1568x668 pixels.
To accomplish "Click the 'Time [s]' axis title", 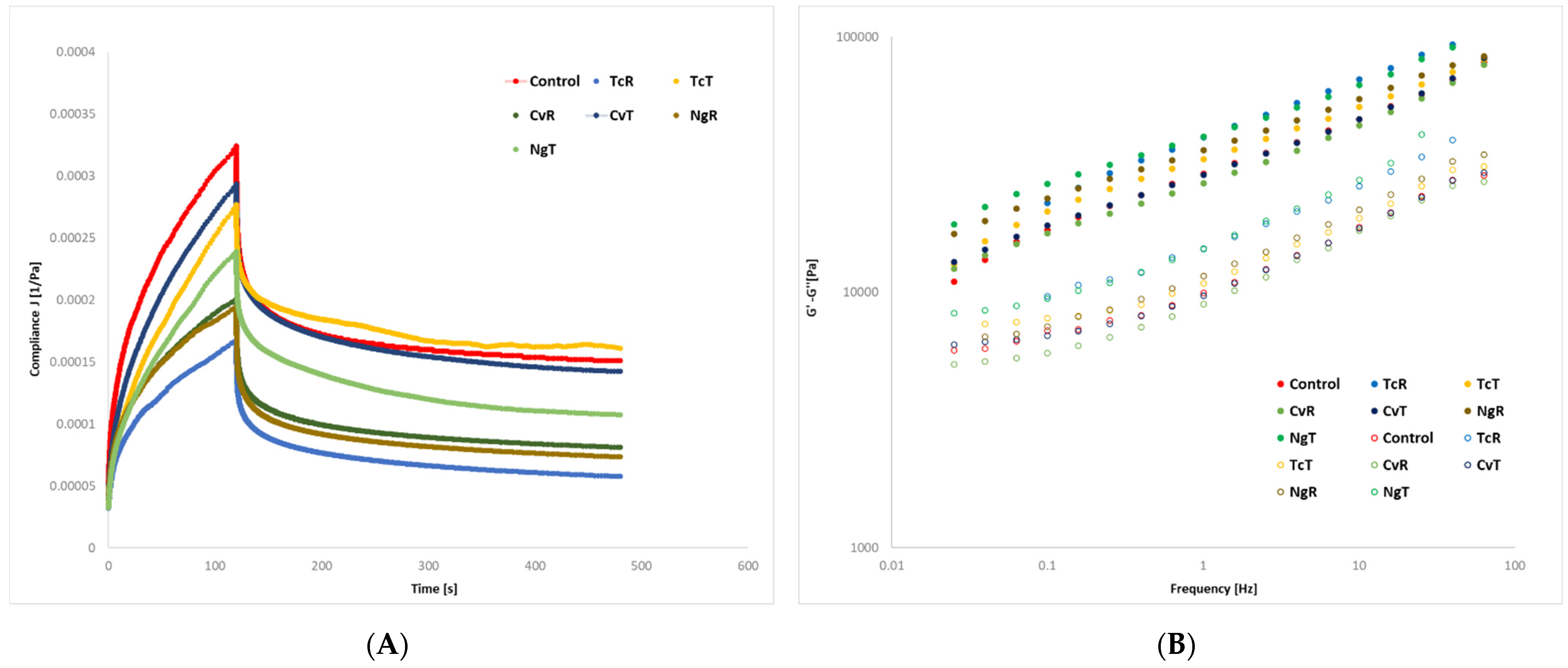I will coord(433,588).
